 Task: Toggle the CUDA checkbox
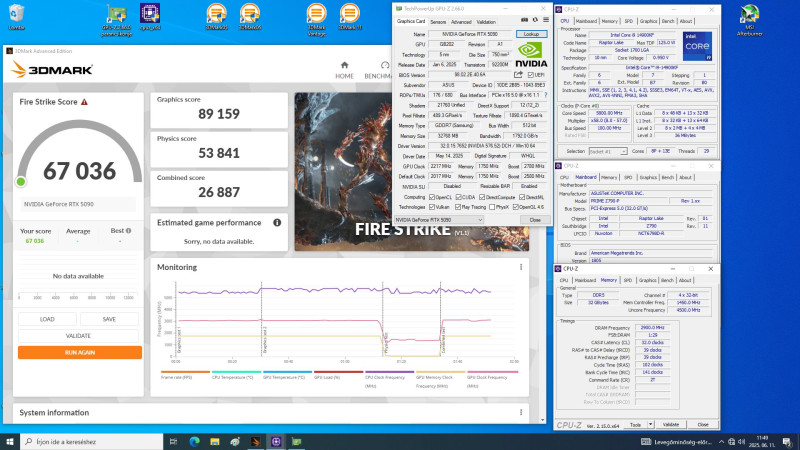click(458, 197)
